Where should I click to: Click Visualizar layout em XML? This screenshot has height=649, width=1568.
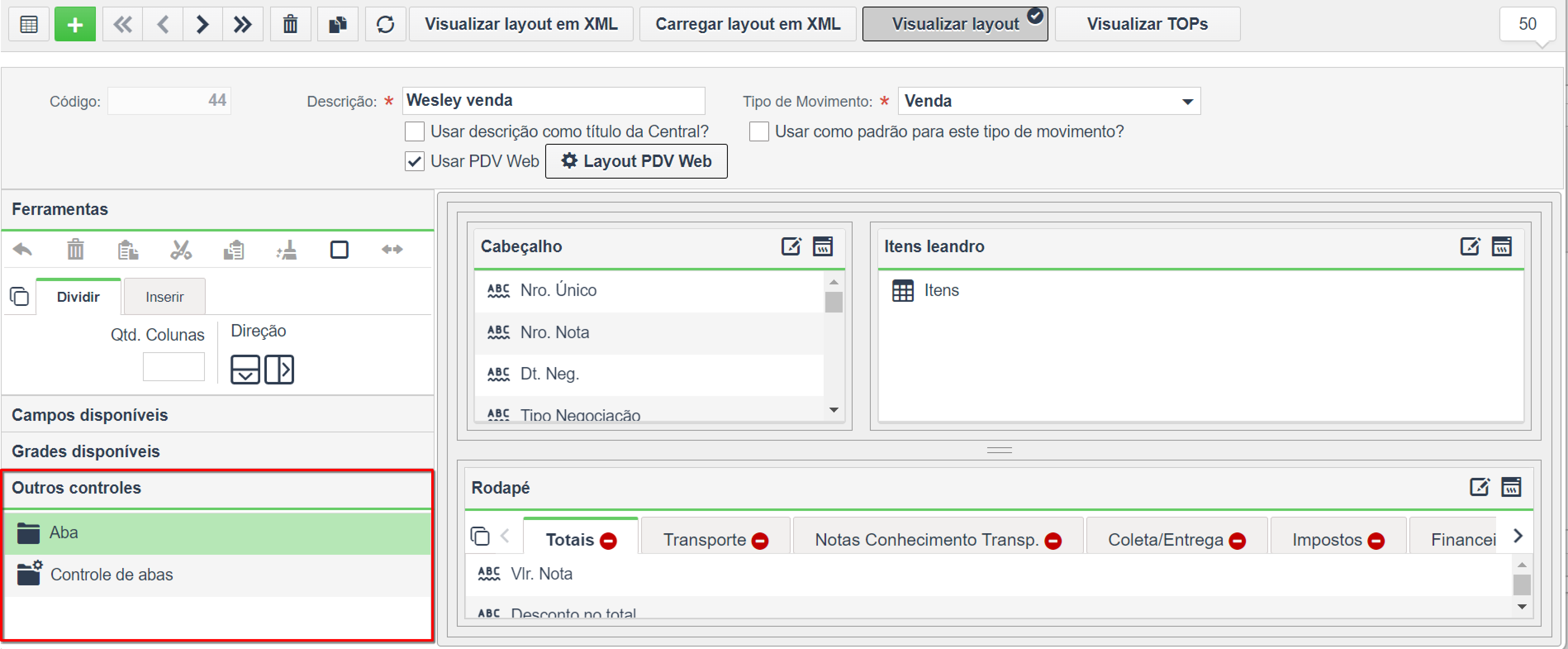tap(521, 24)
